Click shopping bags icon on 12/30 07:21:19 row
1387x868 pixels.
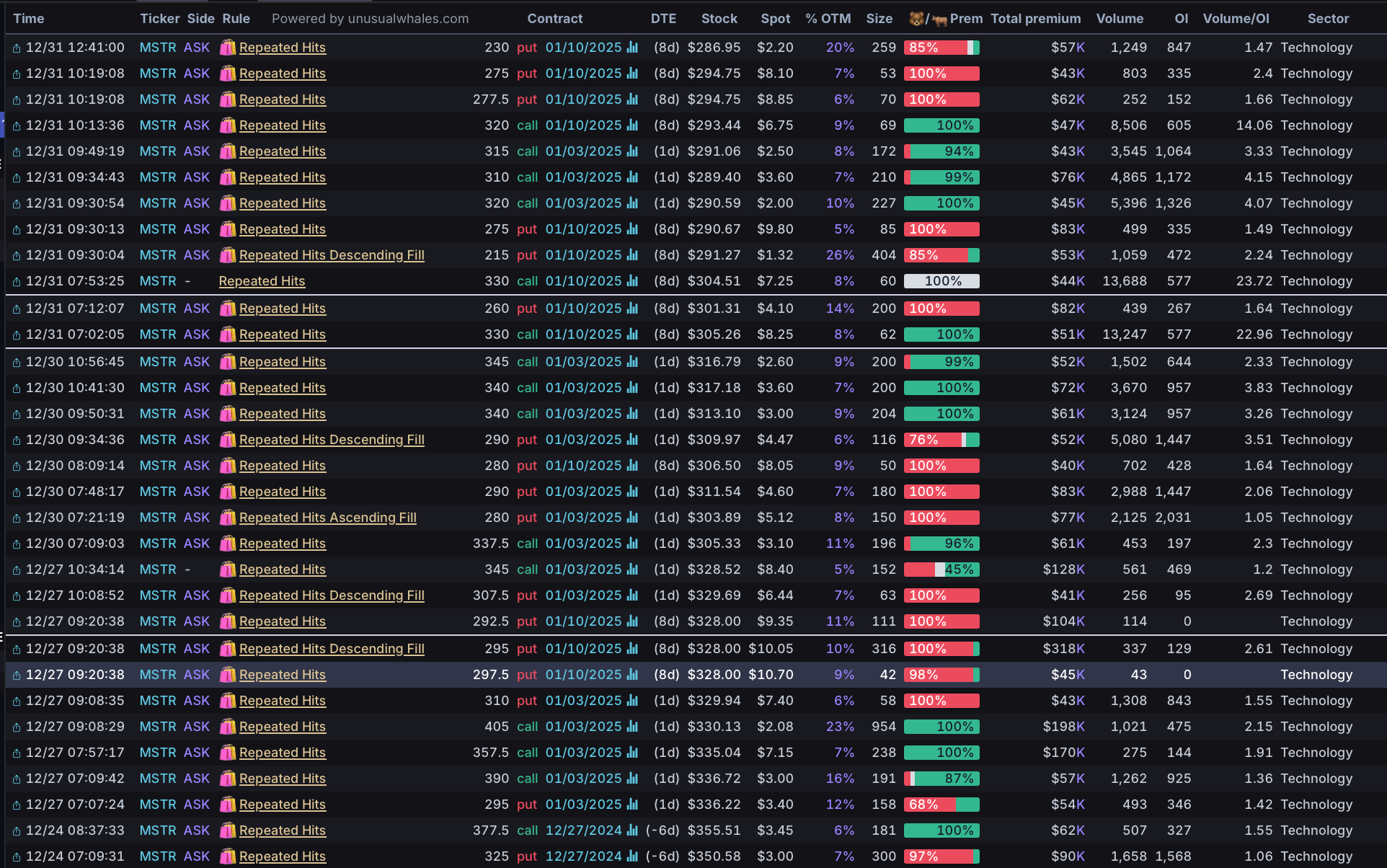point(228,518)
